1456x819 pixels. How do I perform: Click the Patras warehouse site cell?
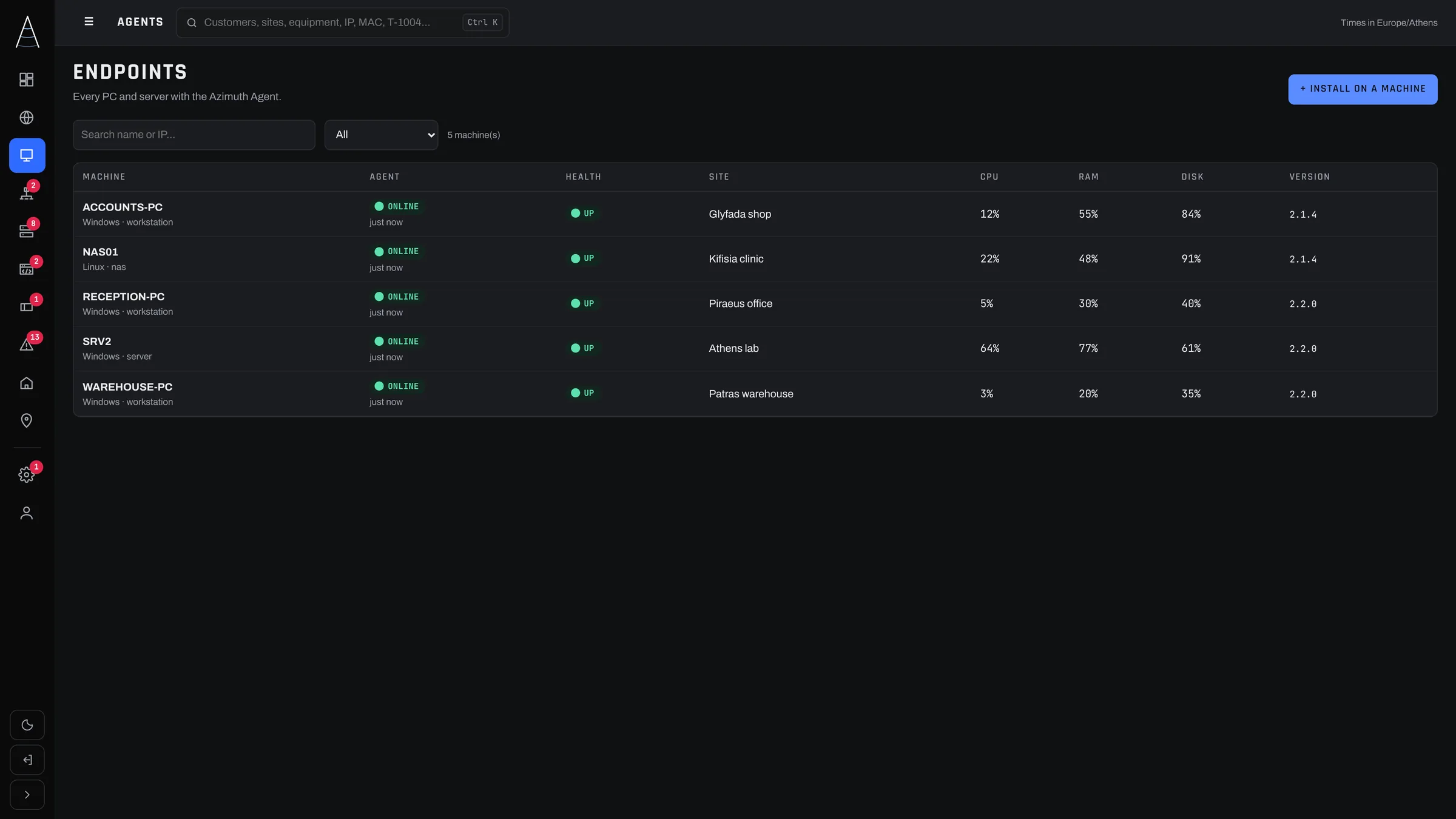pyautogui.click(x=750, y=394)
